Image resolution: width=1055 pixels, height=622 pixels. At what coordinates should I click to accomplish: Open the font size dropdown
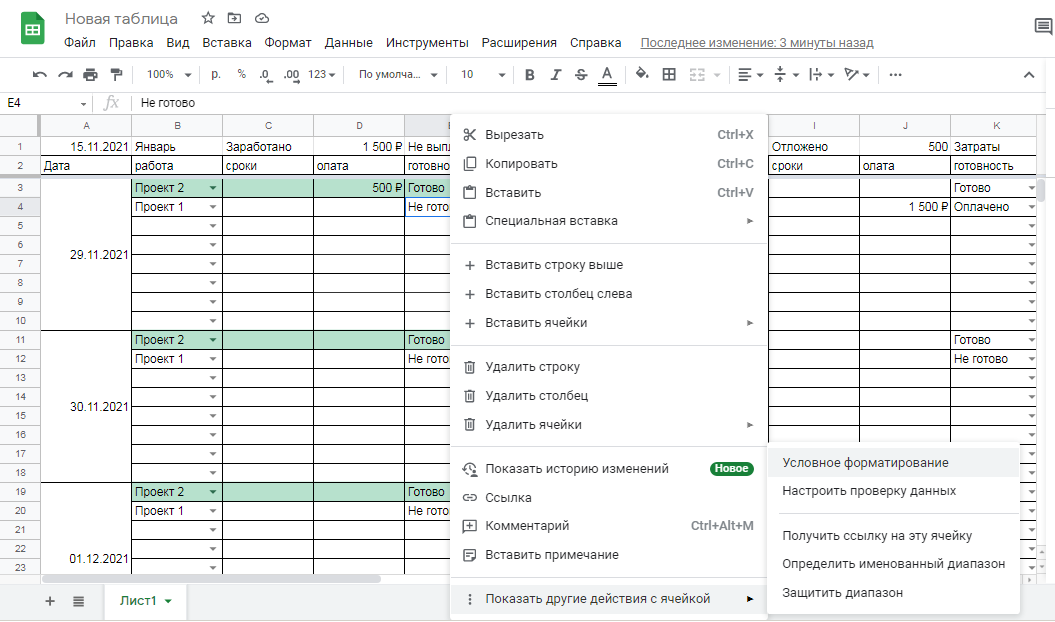pyautogui.click(x=482, y=75)
